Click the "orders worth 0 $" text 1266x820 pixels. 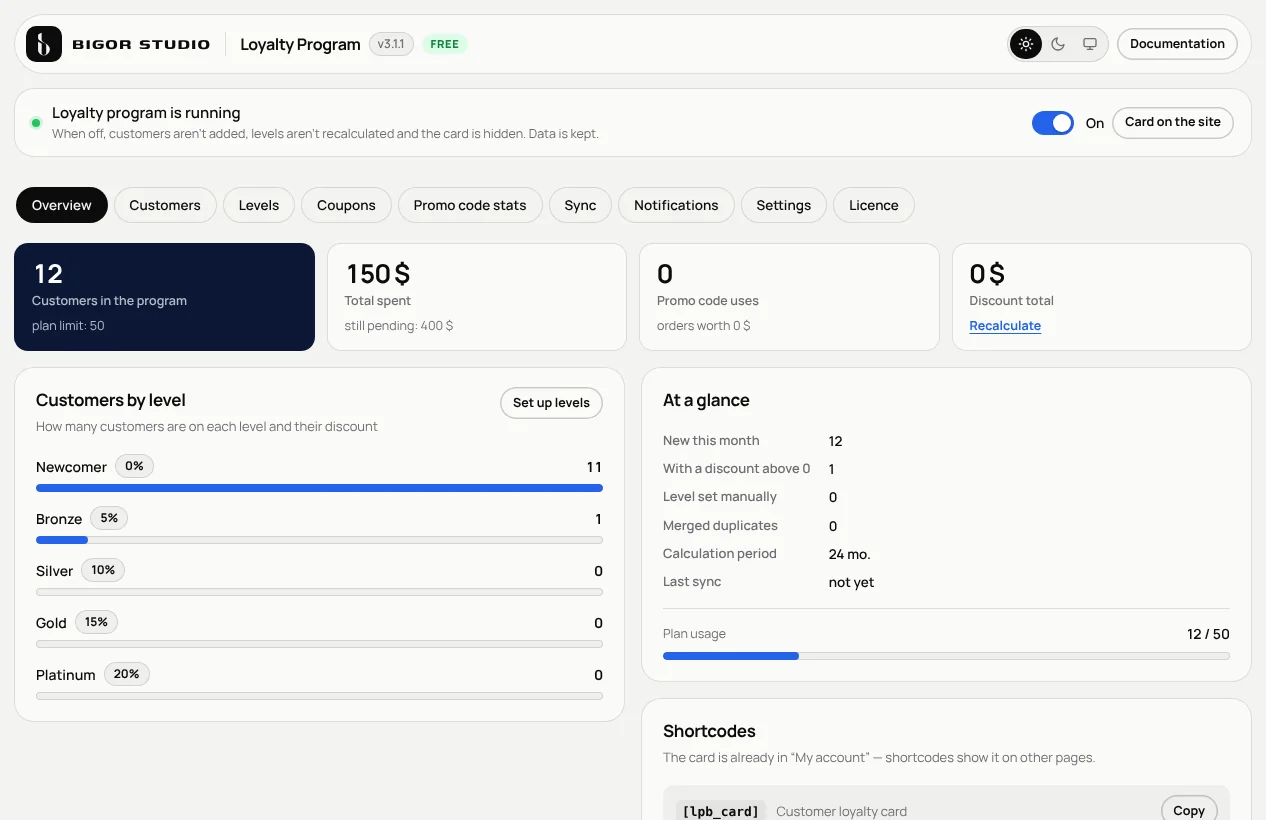click(704, 326)
